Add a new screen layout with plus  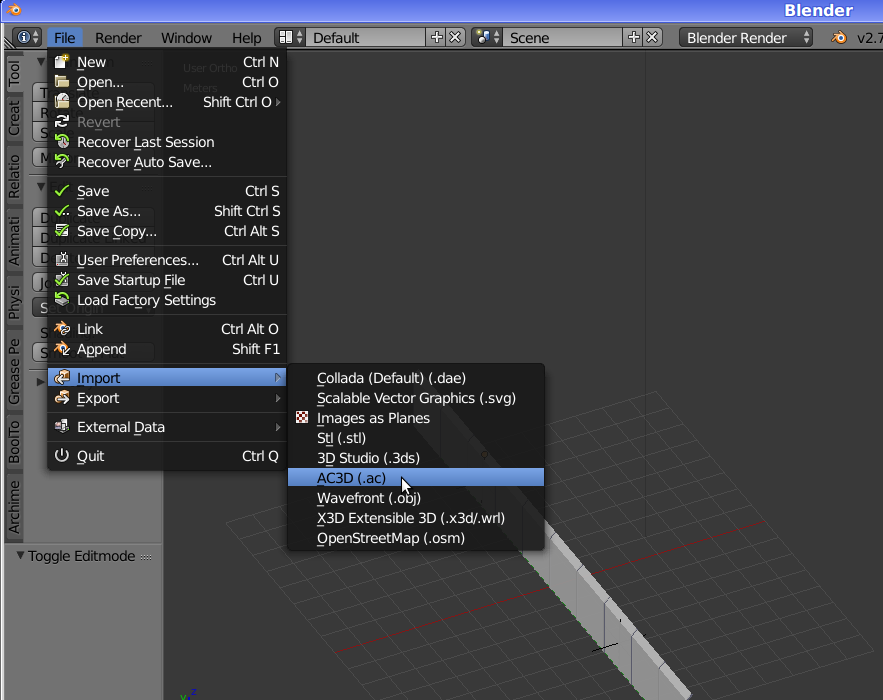tap(436, 38)
